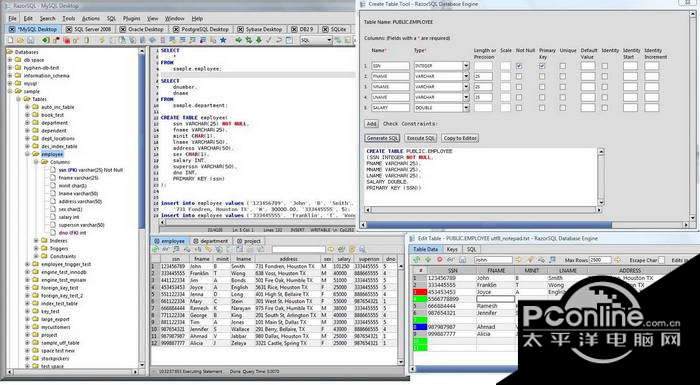The height and width of the screenshot is (385, 700).
Task: Close the SQLite tab with its X
Action: [325, 29]
